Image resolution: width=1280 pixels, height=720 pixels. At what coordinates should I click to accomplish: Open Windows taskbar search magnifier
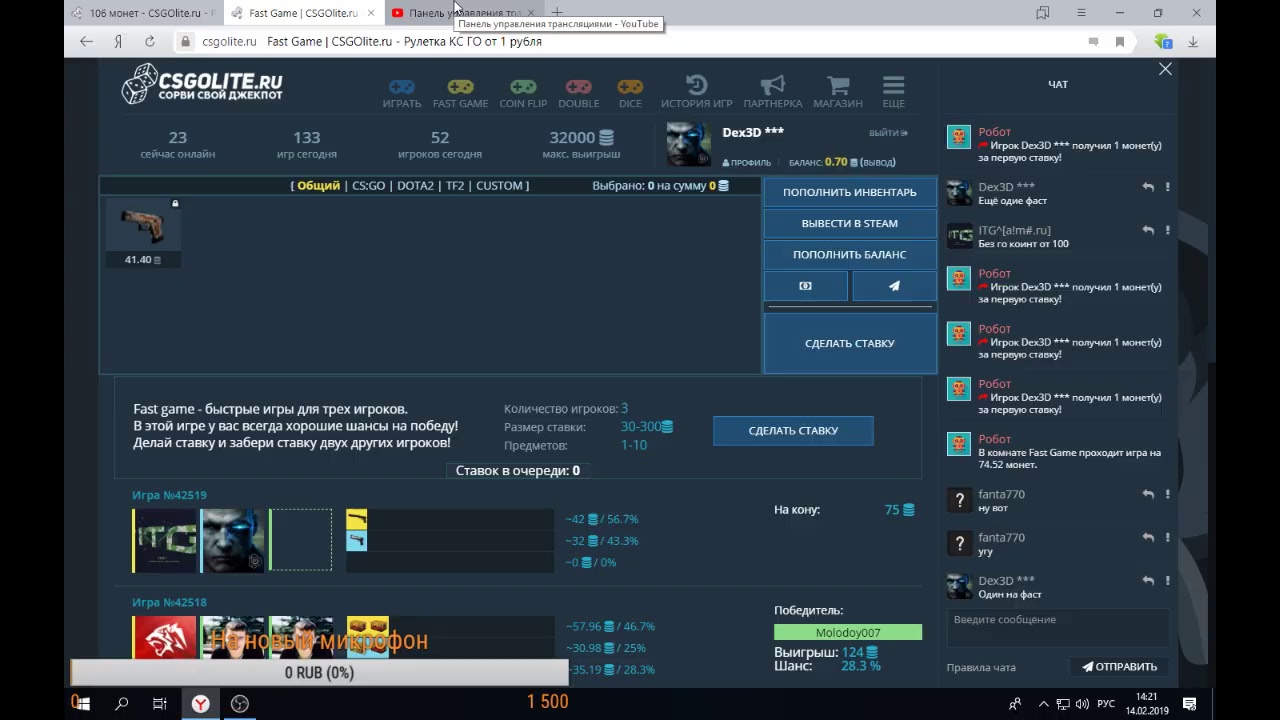click(122, 704)
